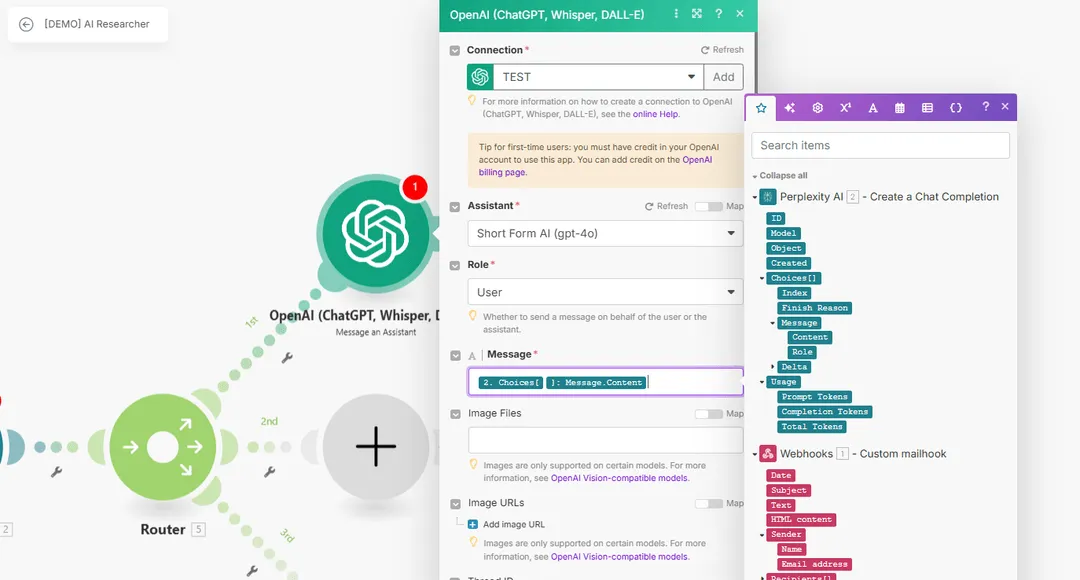Click Add image URL

(507, 524)
